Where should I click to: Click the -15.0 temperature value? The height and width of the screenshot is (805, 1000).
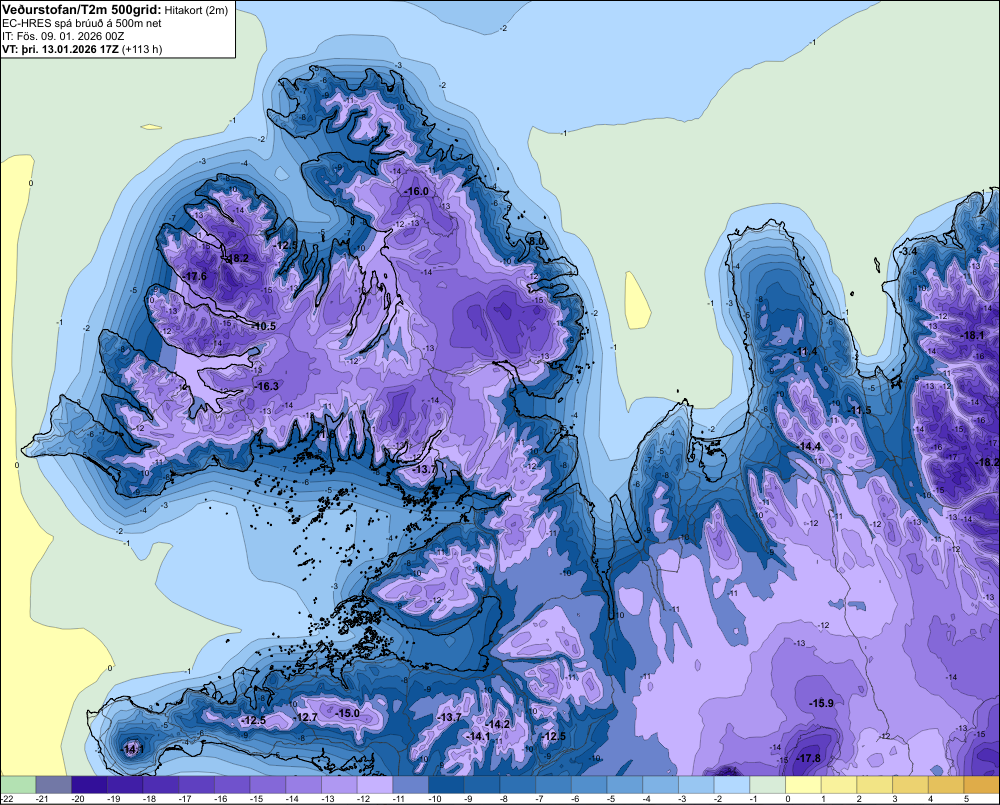348,713
